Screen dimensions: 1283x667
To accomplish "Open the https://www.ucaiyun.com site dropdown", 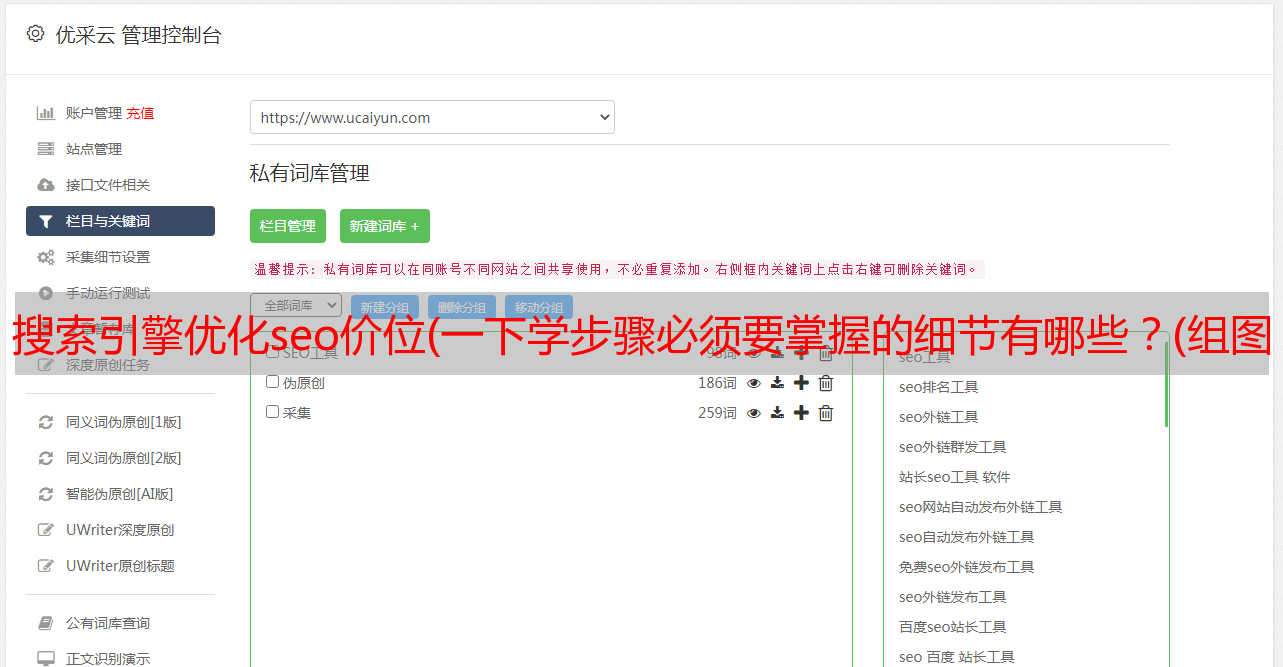I will click(432, 117).
